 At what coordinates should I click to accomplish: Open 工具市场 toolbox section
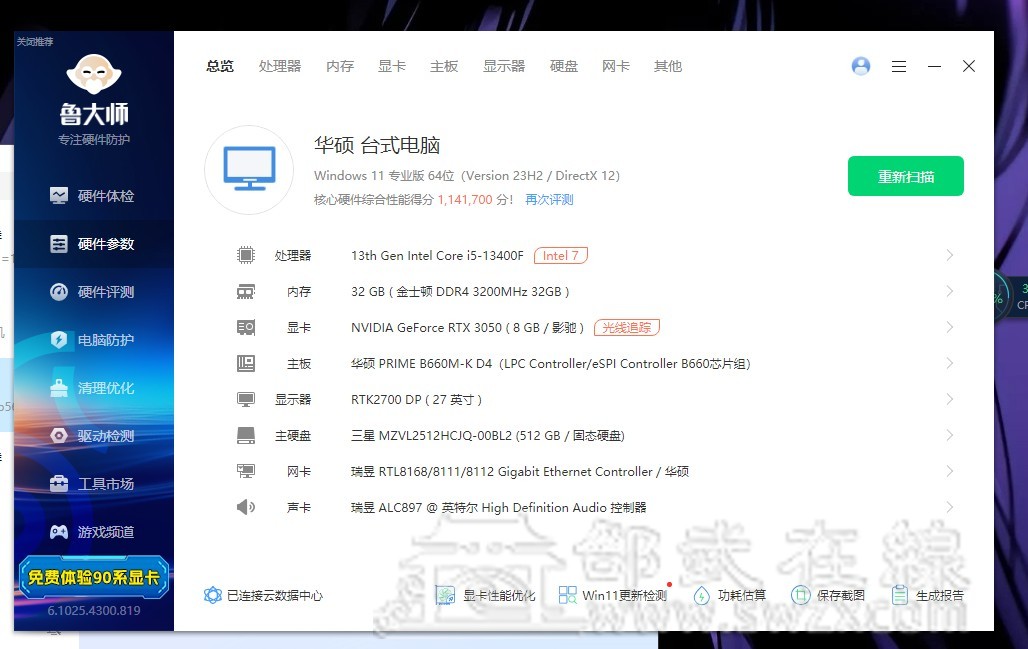coord(93,484)
